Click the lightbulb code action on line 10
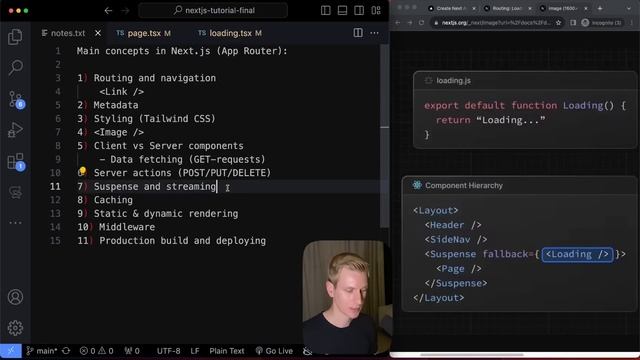This screenshot has height=360, width=640. (82, 171)
